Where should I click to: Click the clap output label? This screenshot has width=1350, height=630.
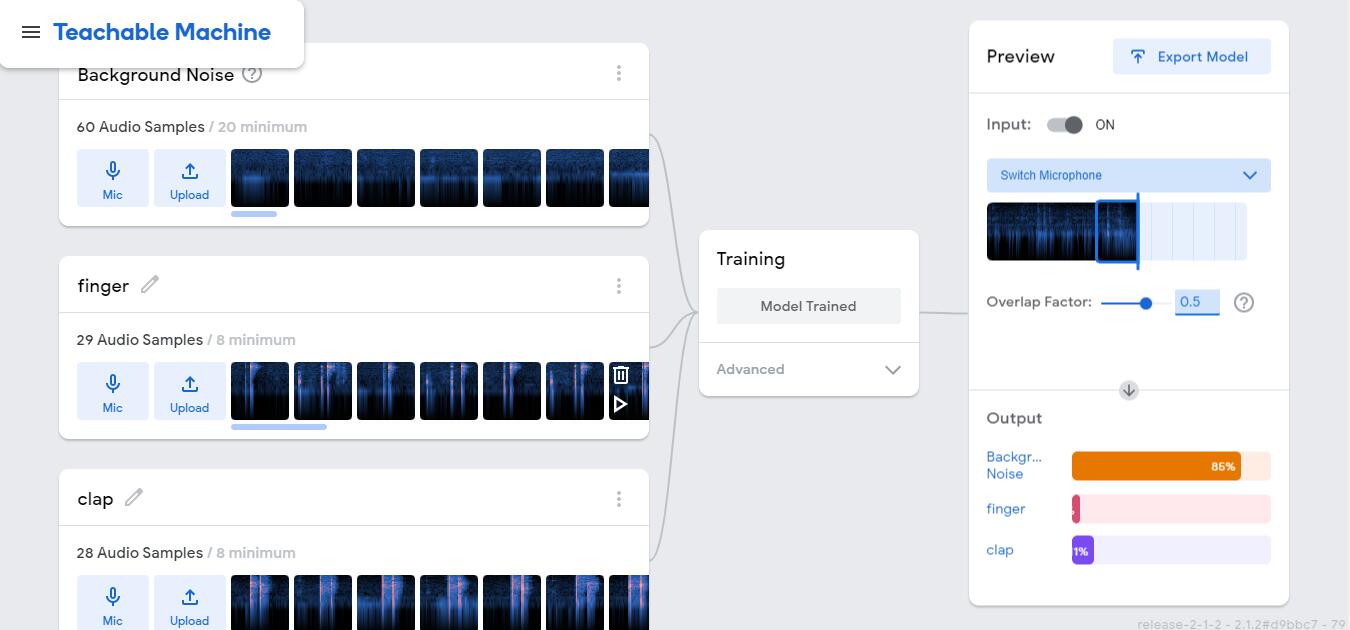[1000, 550]
